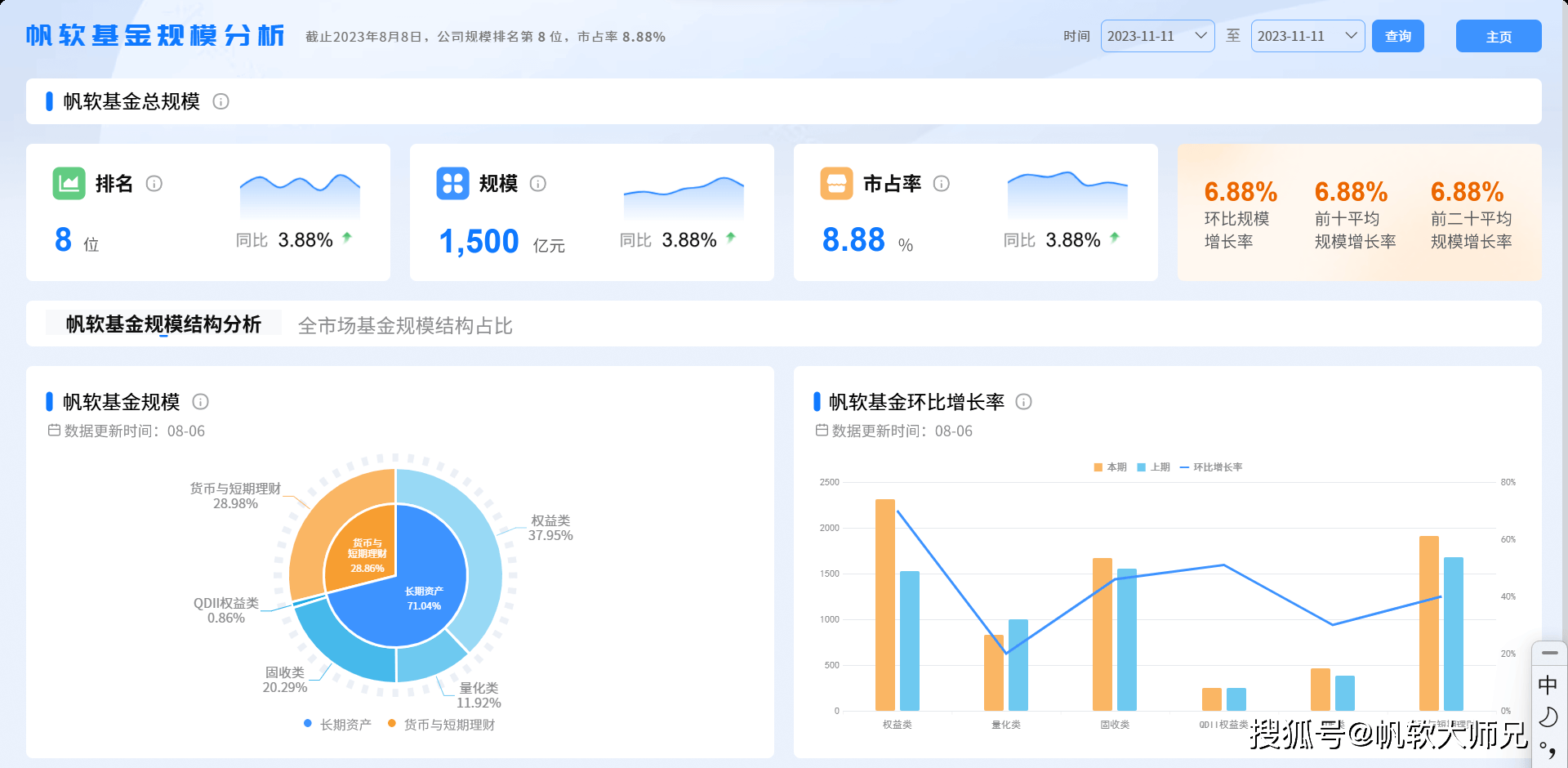Screen dimensions: 1568x768
Task: Click info icon beside 市占率 title
Action: pyautogui.click(x=941, y=184)
